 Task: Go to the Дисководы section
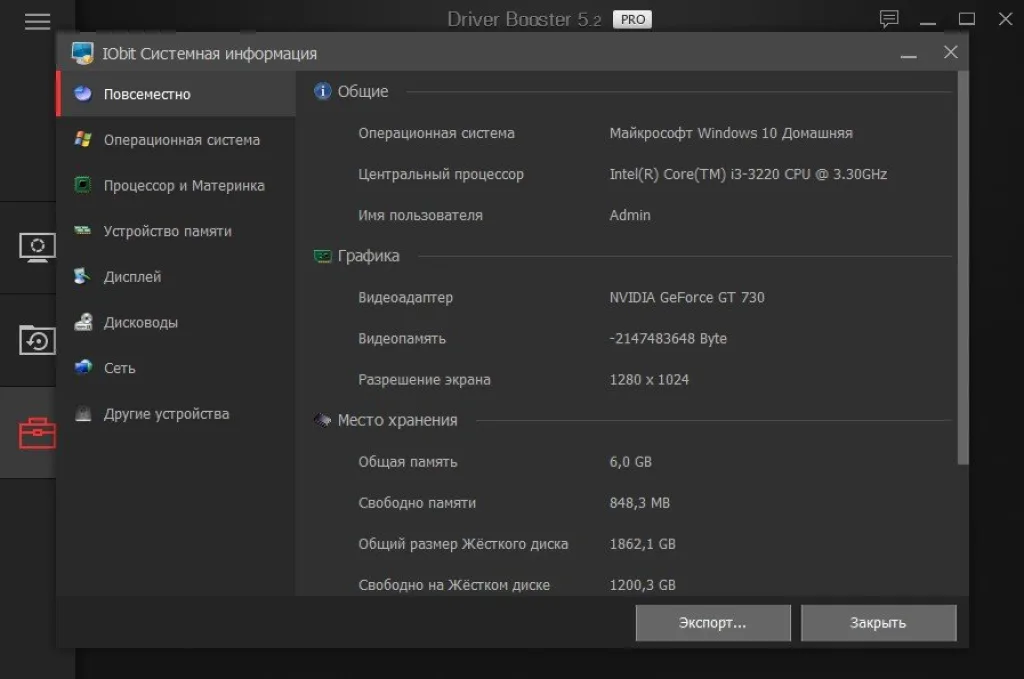[176, 323]
